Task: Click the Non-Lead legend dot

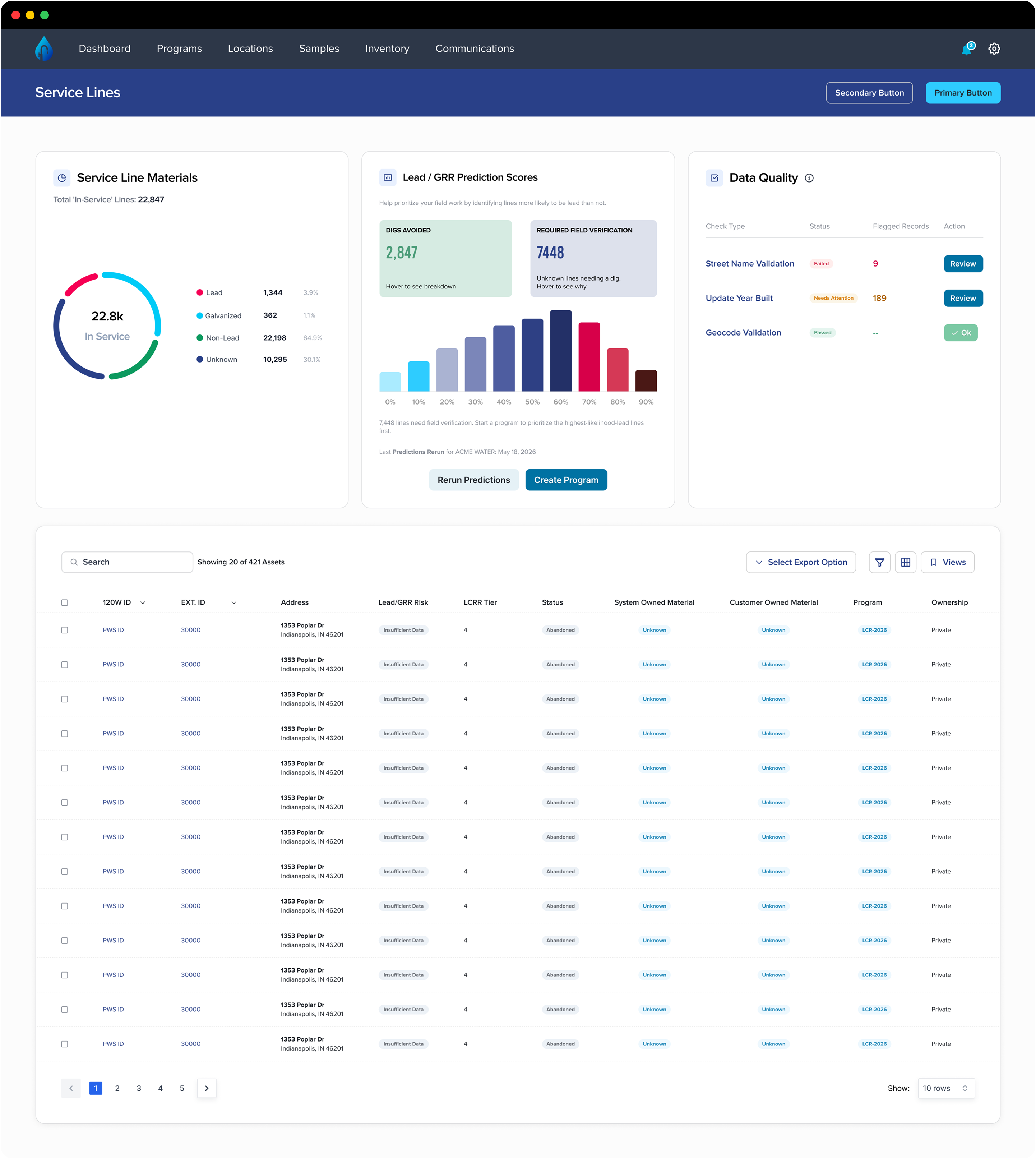Action: [200, 338]
